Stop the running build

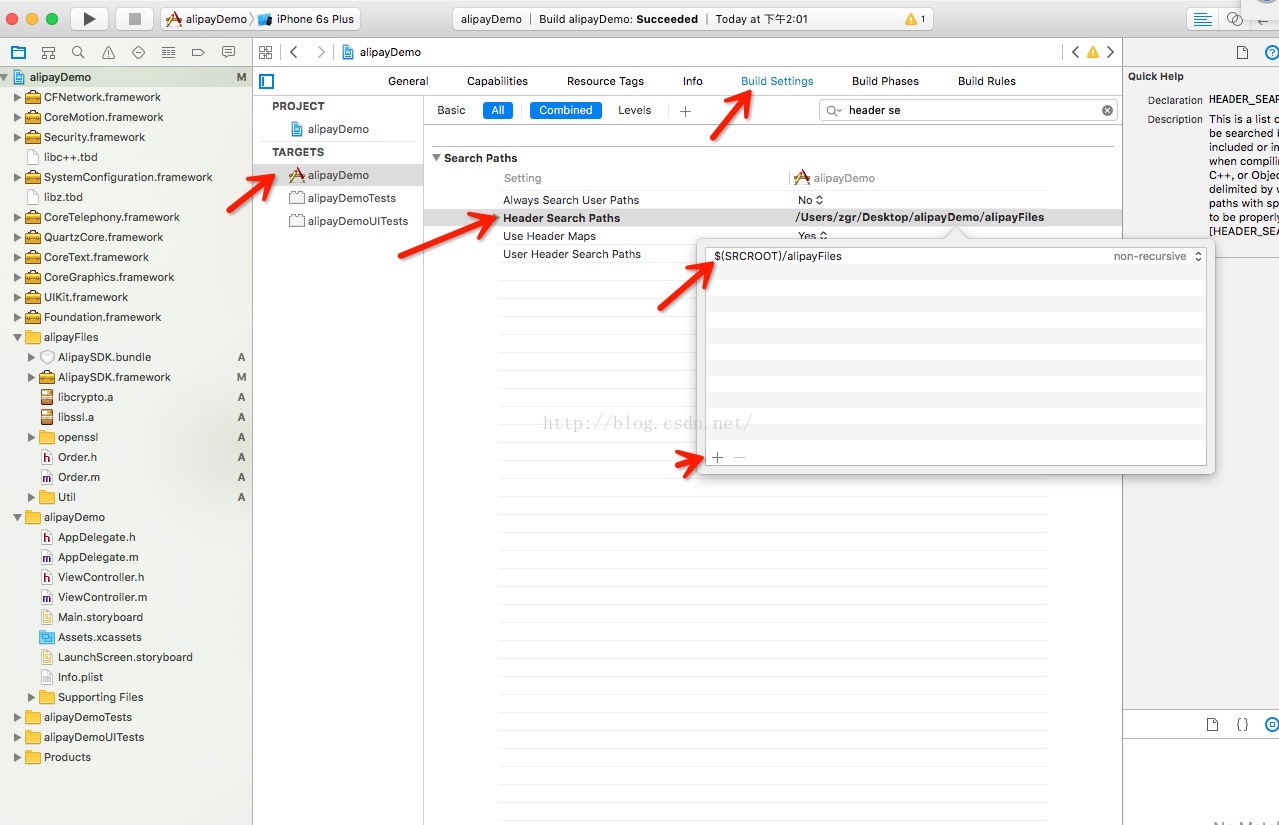(135, 18)
